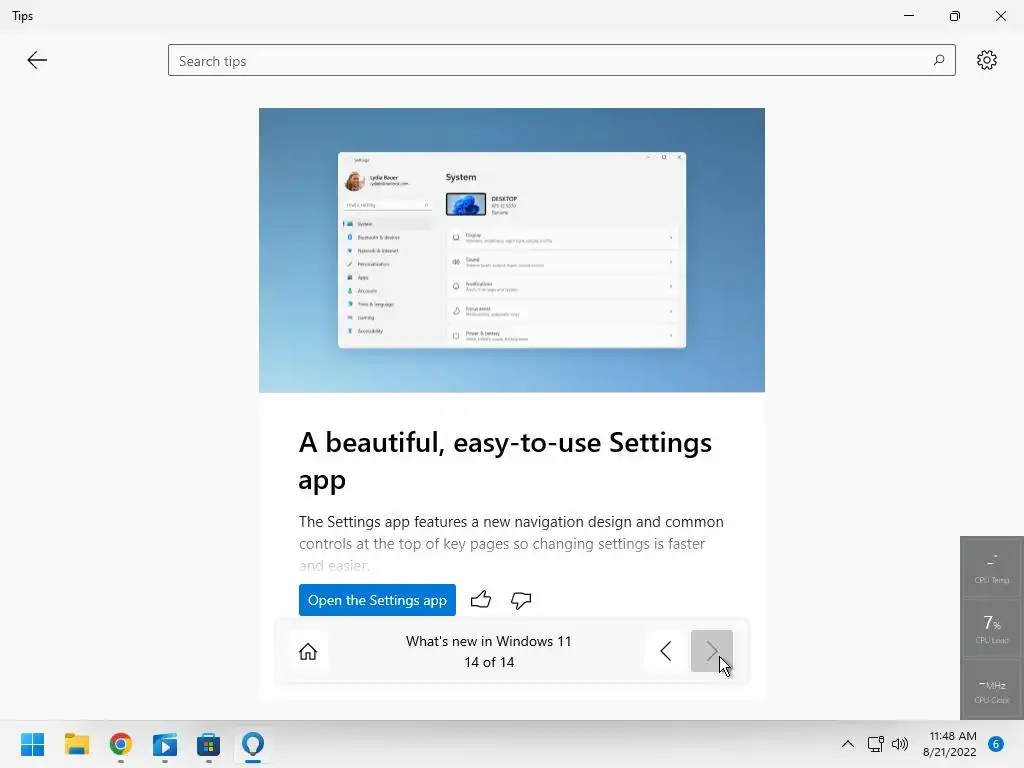The image size is (1024, 768).
Task: Click the CPU Clock MHz gadget
Action: coord(991,689)
